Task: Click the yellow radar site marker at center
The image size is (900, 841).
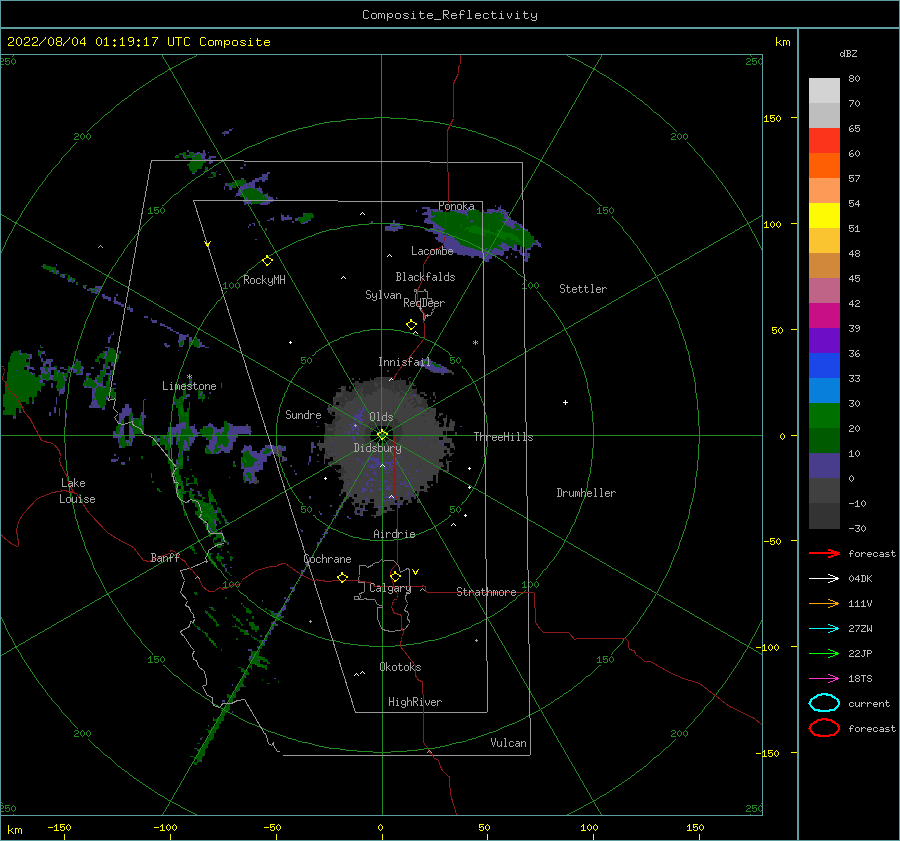Action: click(382, 435)
